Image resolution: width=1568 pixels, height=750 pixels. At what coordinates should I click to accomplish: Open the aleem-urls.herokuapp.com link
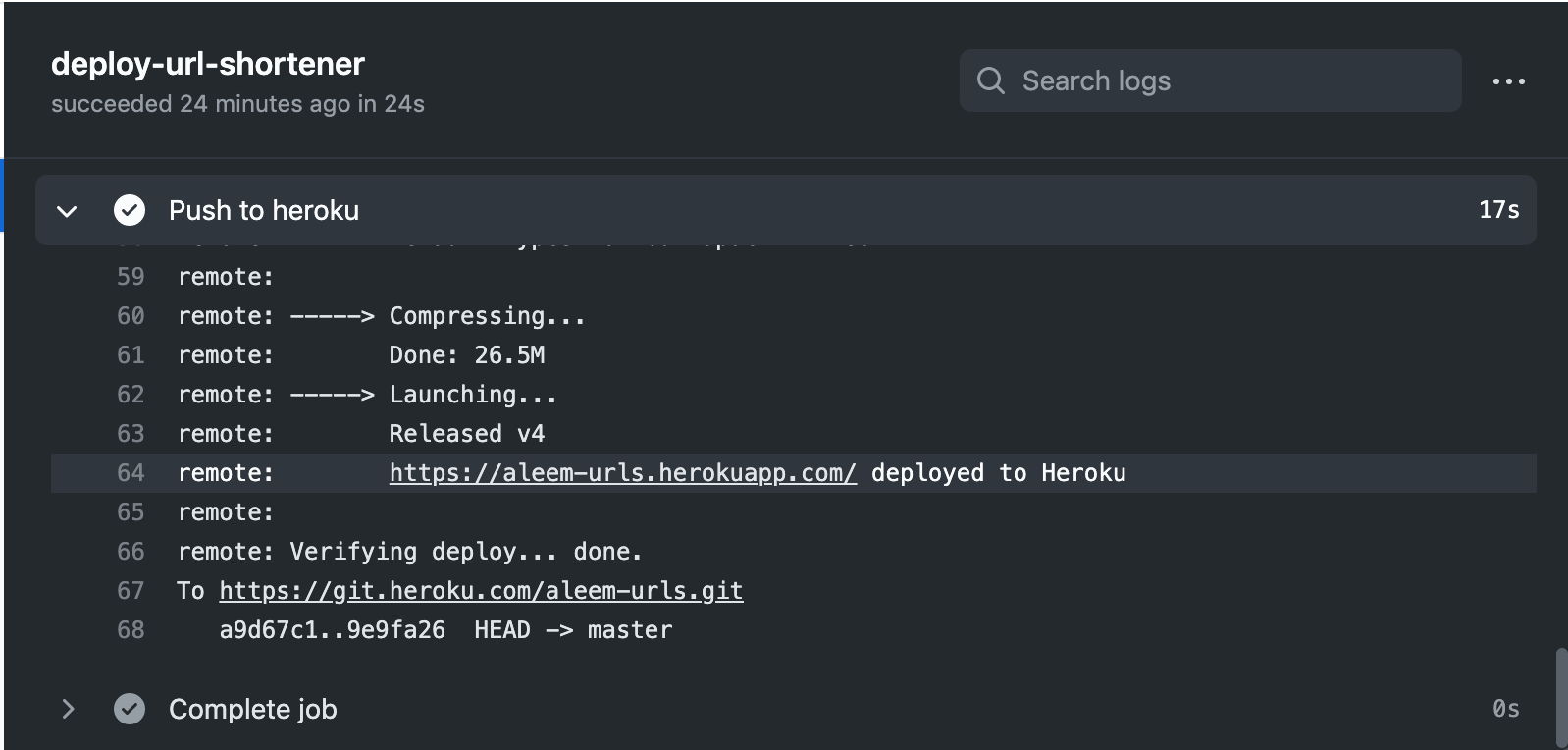pyautogui.click(x=622, y=473)
